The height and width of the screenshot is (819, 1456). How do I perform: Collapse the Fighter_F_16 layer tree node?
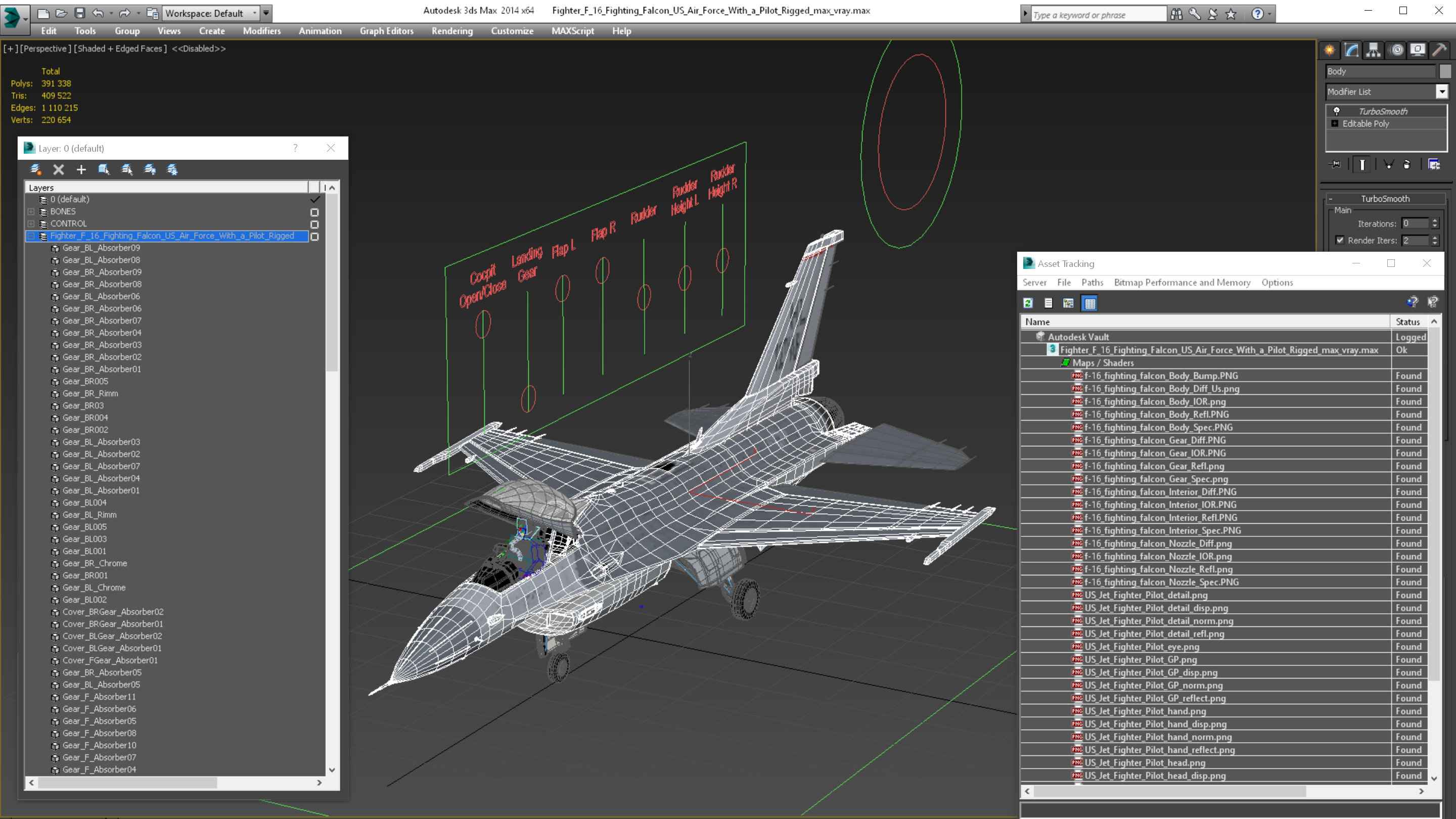(31, 236)
